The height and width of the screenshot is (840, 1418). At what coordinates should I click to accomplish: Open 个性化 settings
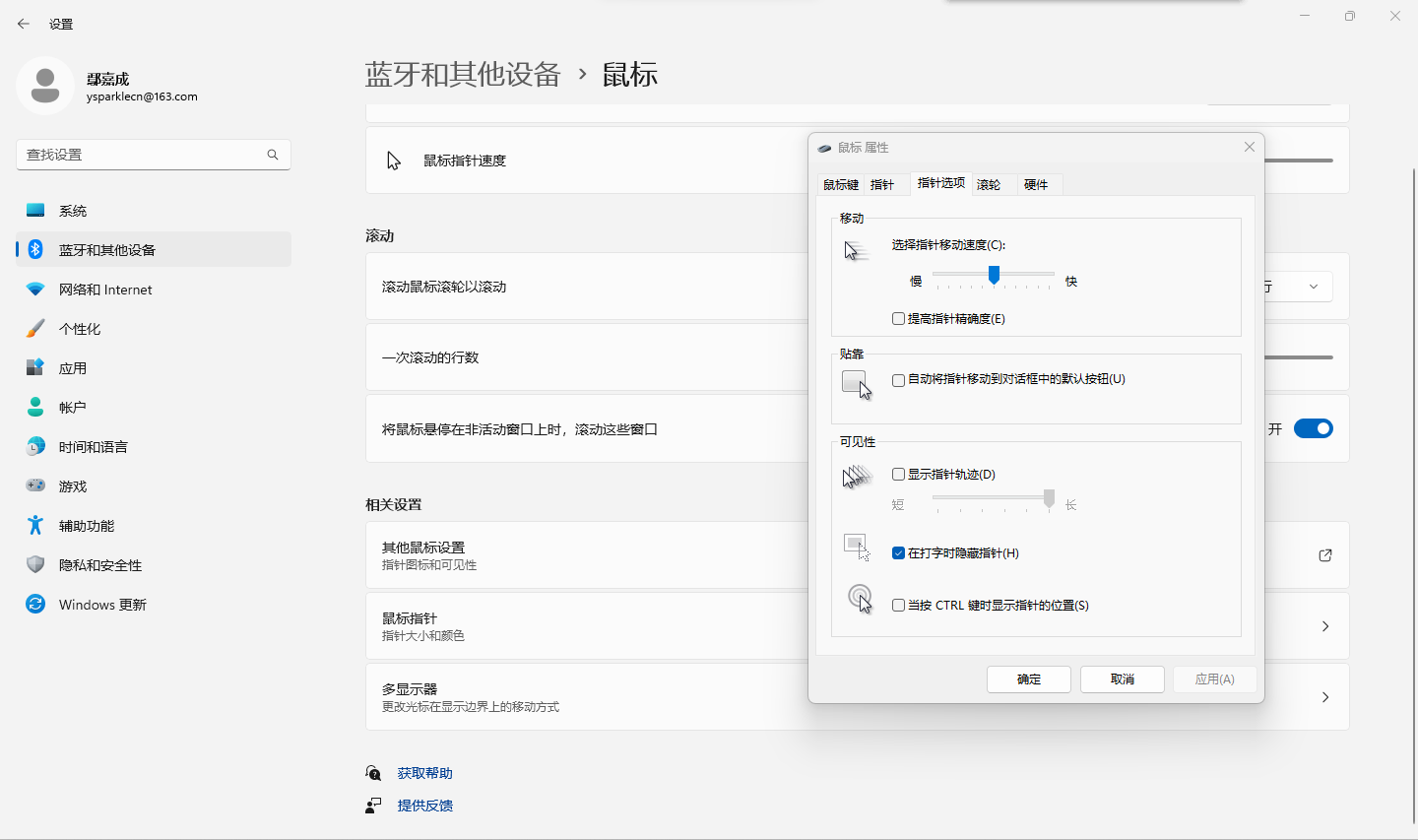(154, 329)
